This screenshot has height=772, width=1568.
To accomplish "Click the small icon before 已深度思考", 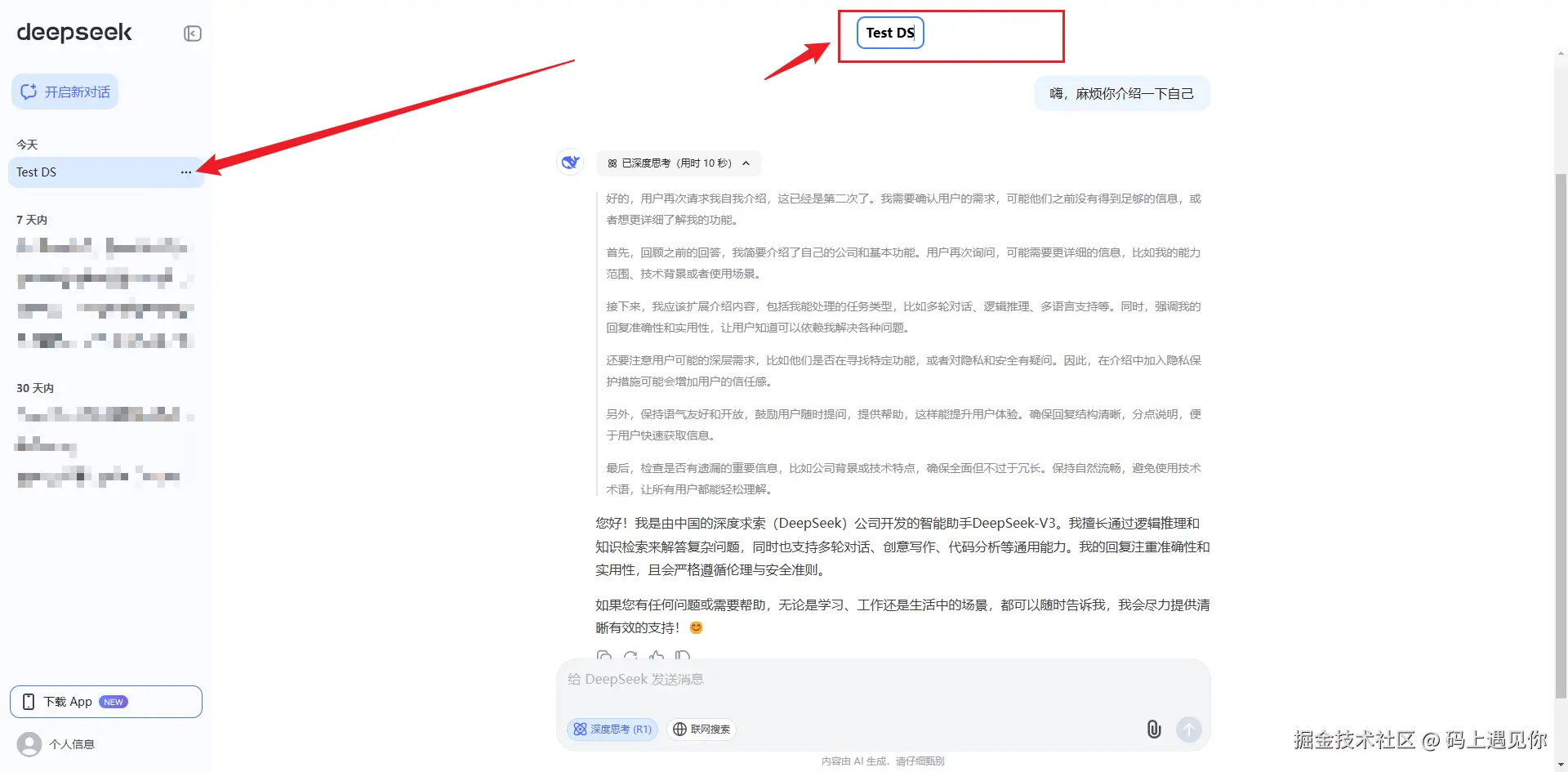I will (x=612, y=163).
